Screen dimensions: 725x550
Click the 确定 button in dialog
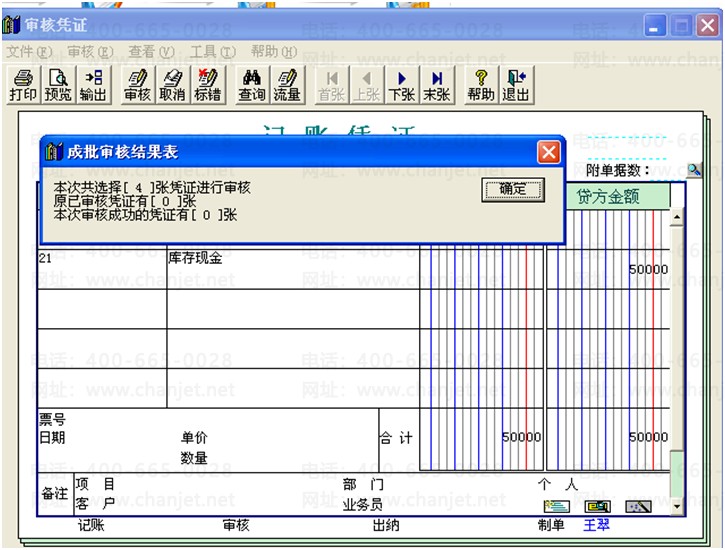click(x=513, y=189)
